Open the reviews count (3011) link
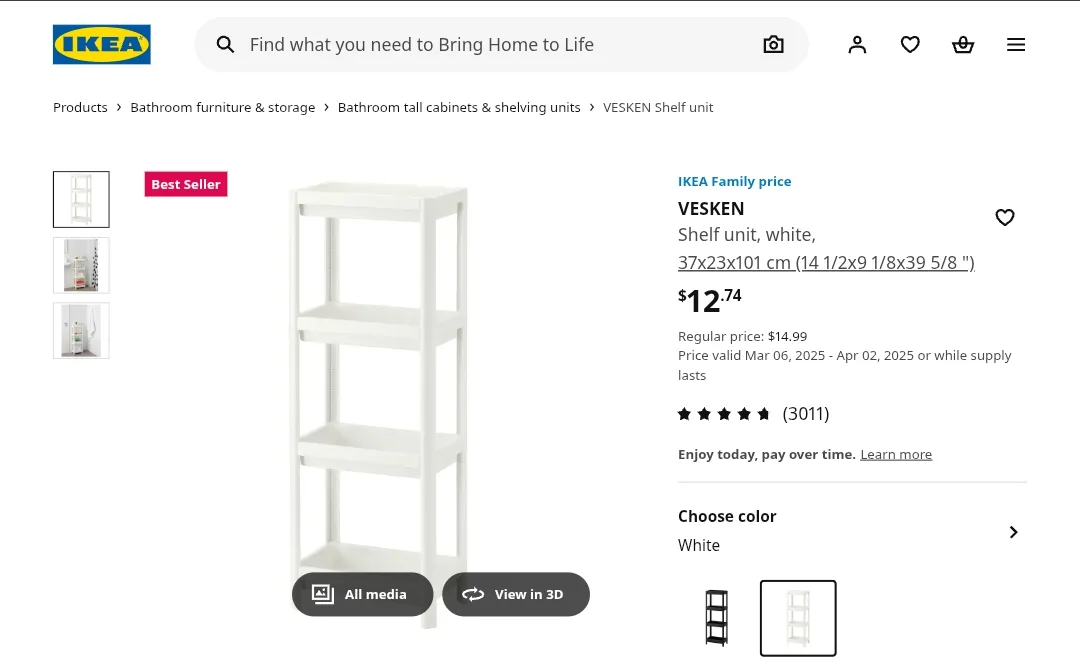 805,413
